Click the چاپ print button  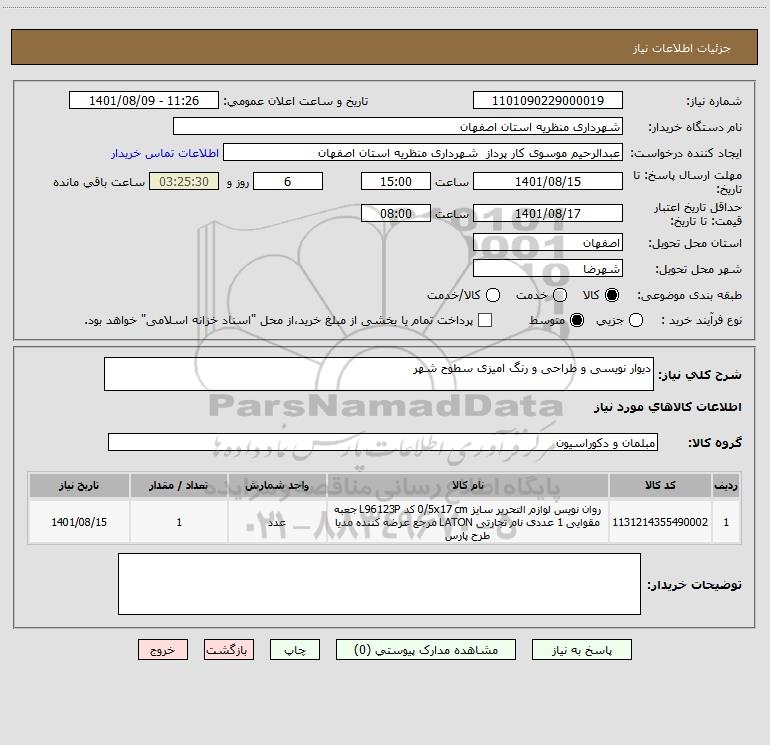pos(295,650)
